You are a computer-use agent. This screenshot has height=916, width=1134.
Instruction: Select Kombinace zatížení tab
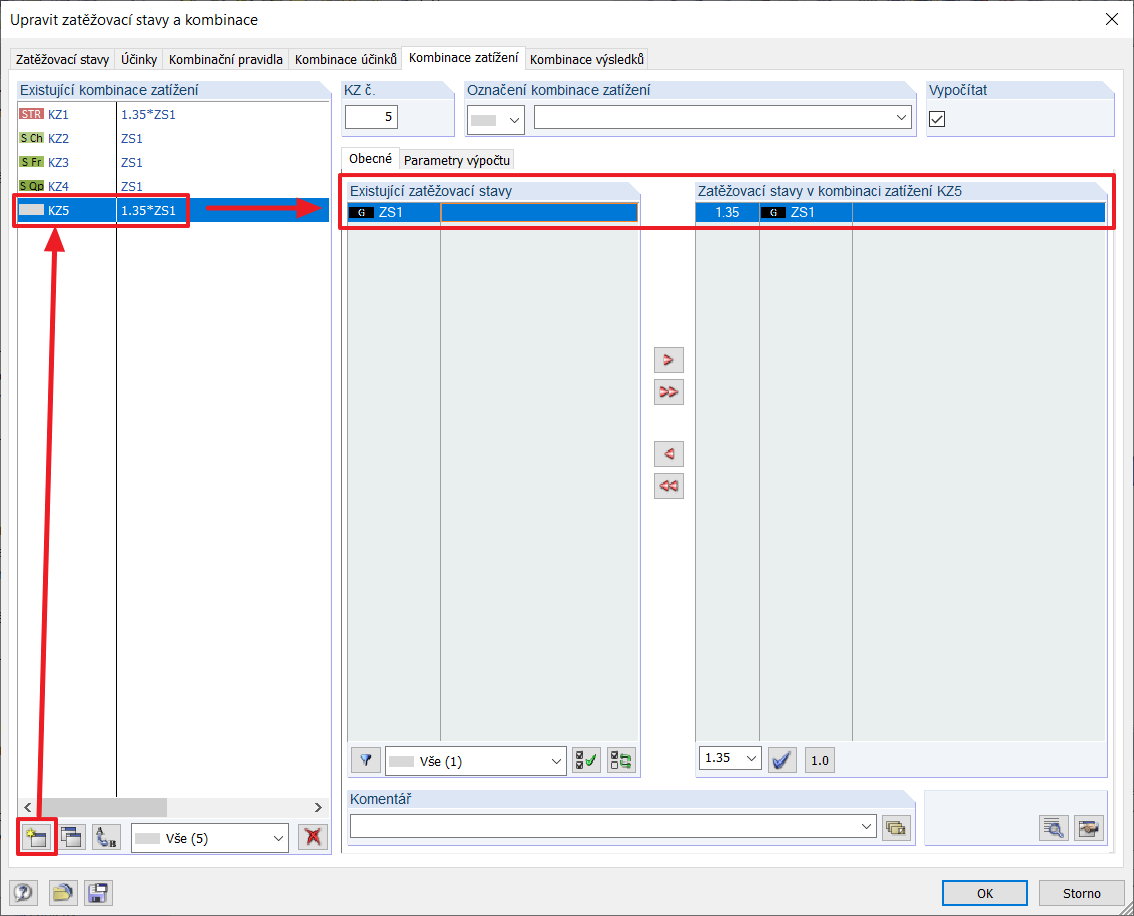pyautogui.click(x=464, y=57)
